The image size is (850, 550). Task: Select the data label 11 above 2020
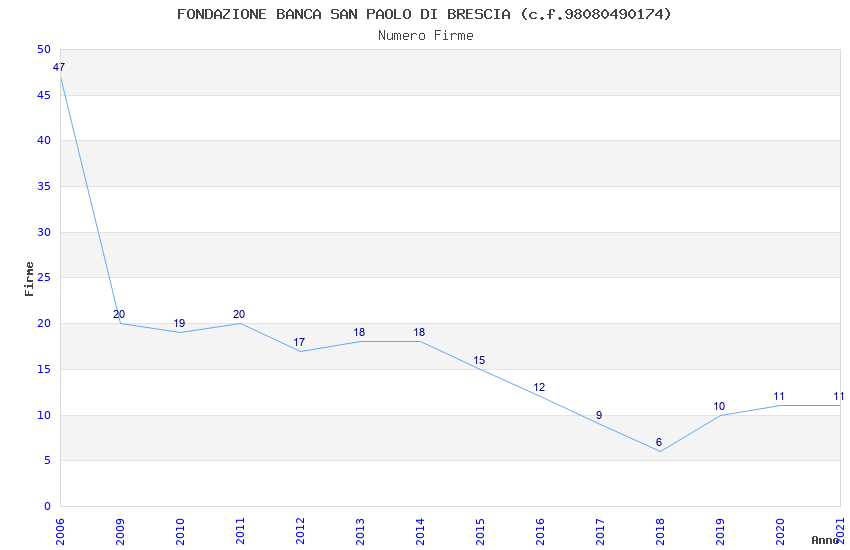[779, 397]
